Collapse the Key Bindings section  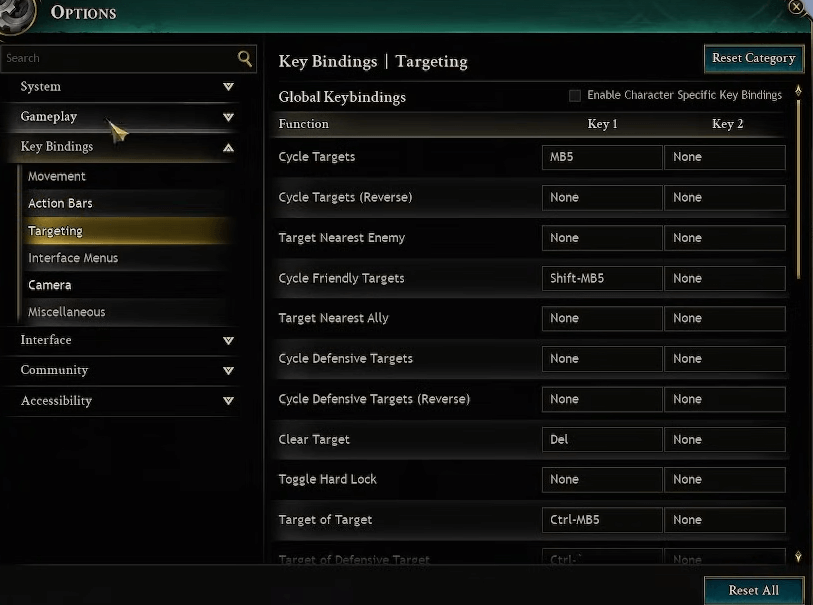228,147
